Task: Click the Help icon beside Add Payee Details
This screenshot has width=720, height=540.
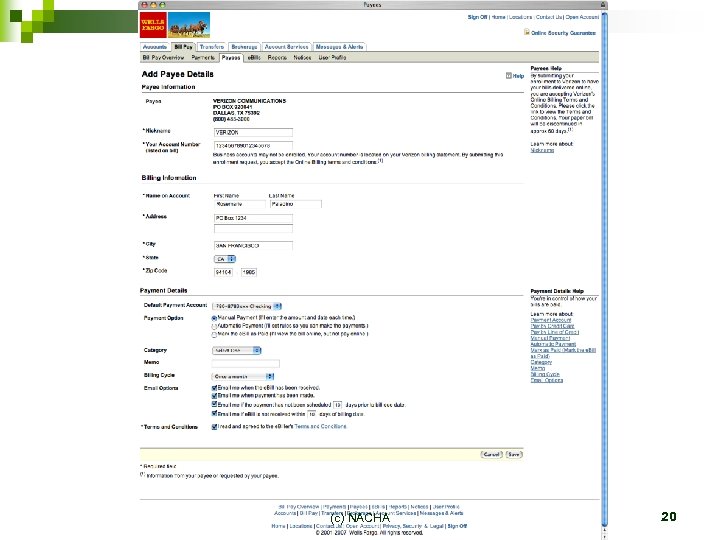Action: (x=509, y=76)
